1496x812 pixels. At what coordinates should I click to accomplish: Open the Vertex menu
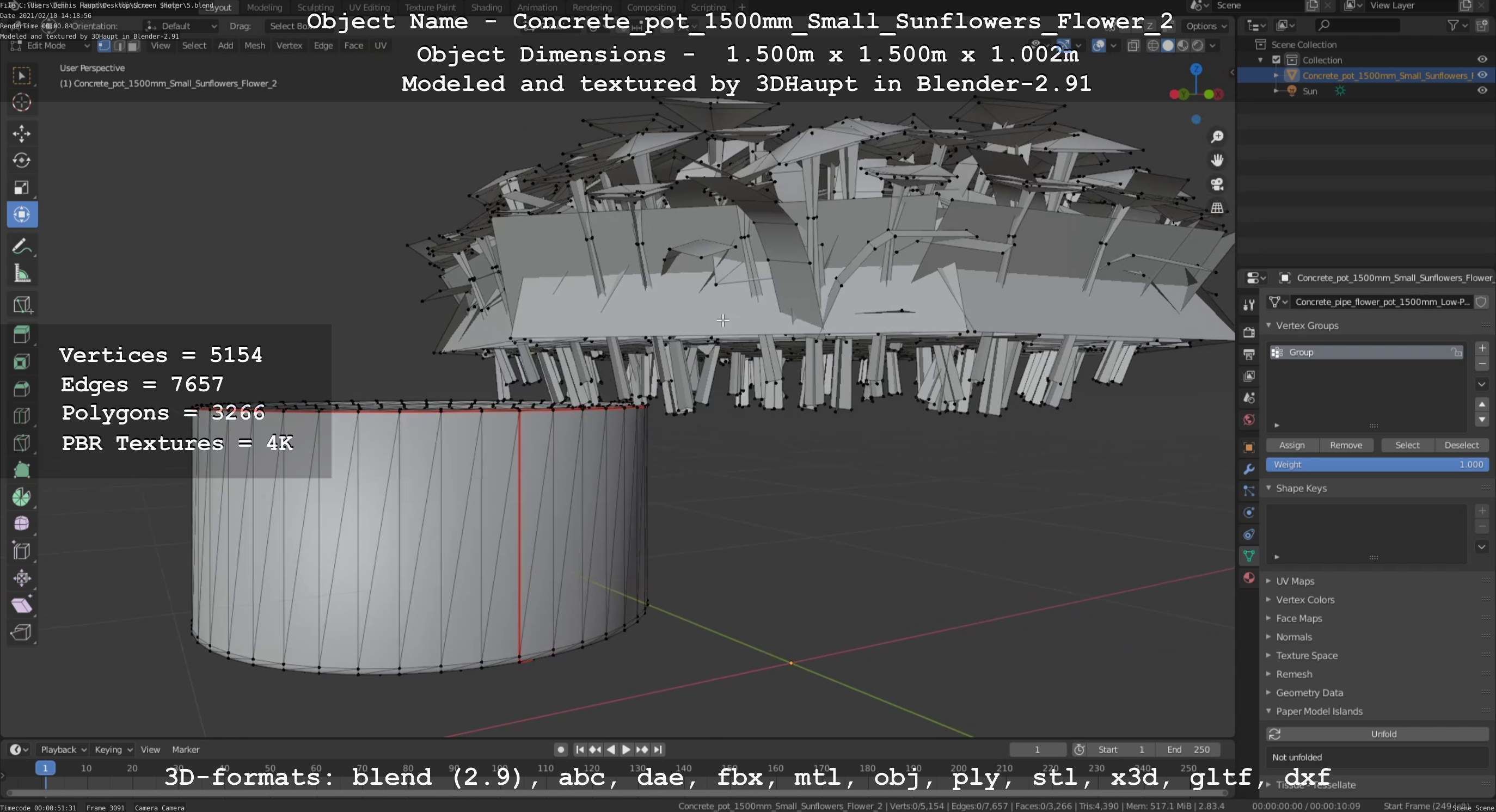[x=289, y=46]
